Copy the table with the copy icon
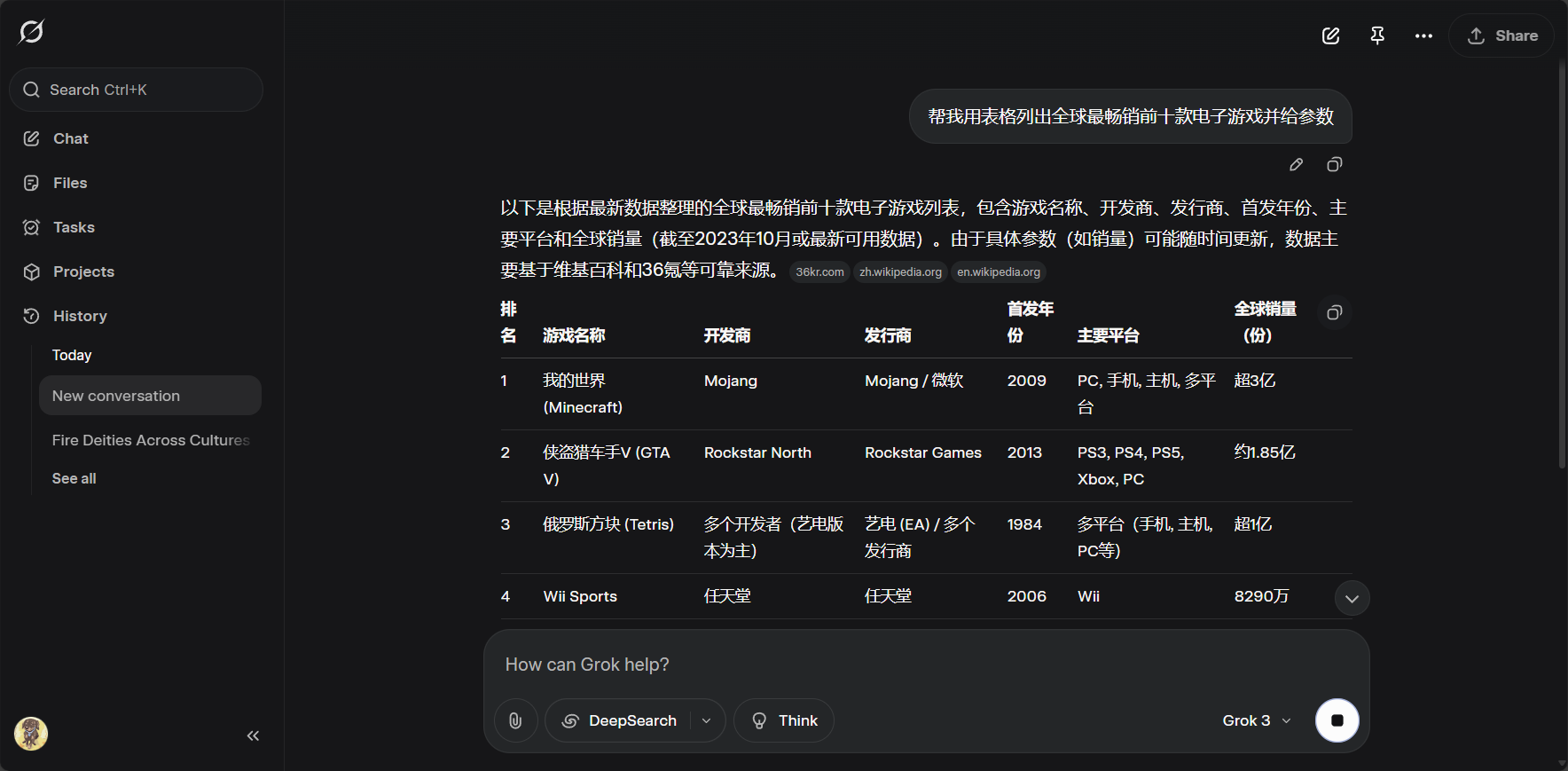Viewport: 1568px width, 771px height. 1334,312
